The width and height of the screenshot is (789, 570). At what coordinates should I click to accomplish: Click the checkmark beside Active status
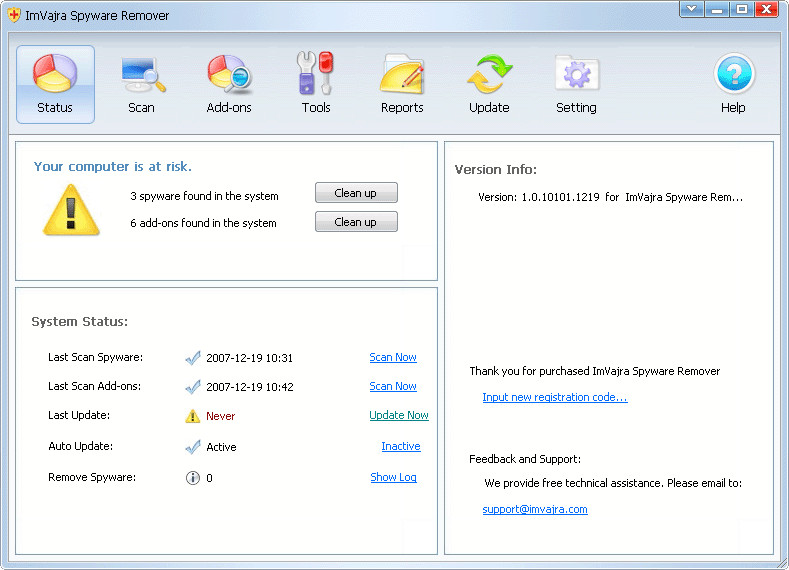(x=193, y=447)
